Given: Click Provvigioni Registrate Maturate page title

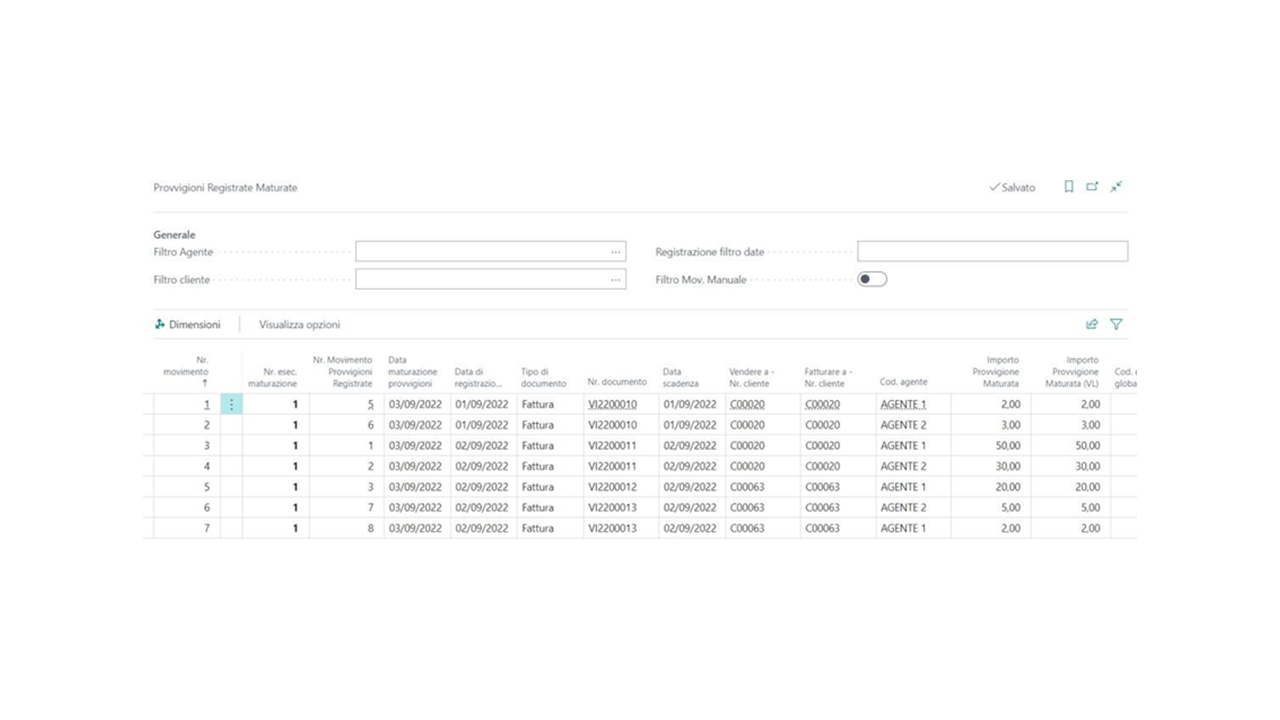Looking at the screenshot, I should [225, 187].
